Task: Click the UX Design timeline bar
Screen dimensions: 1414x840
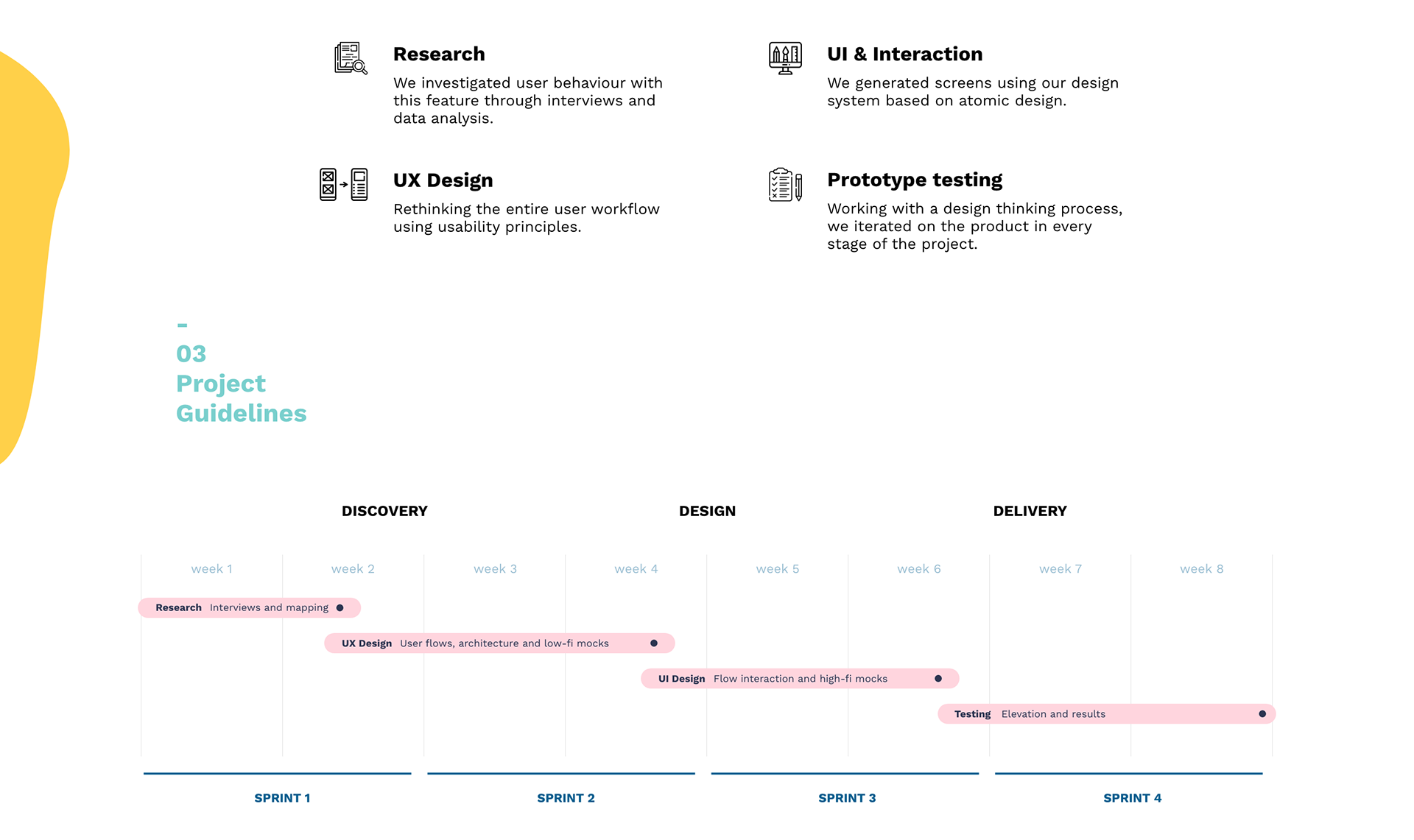Action: 499,643
